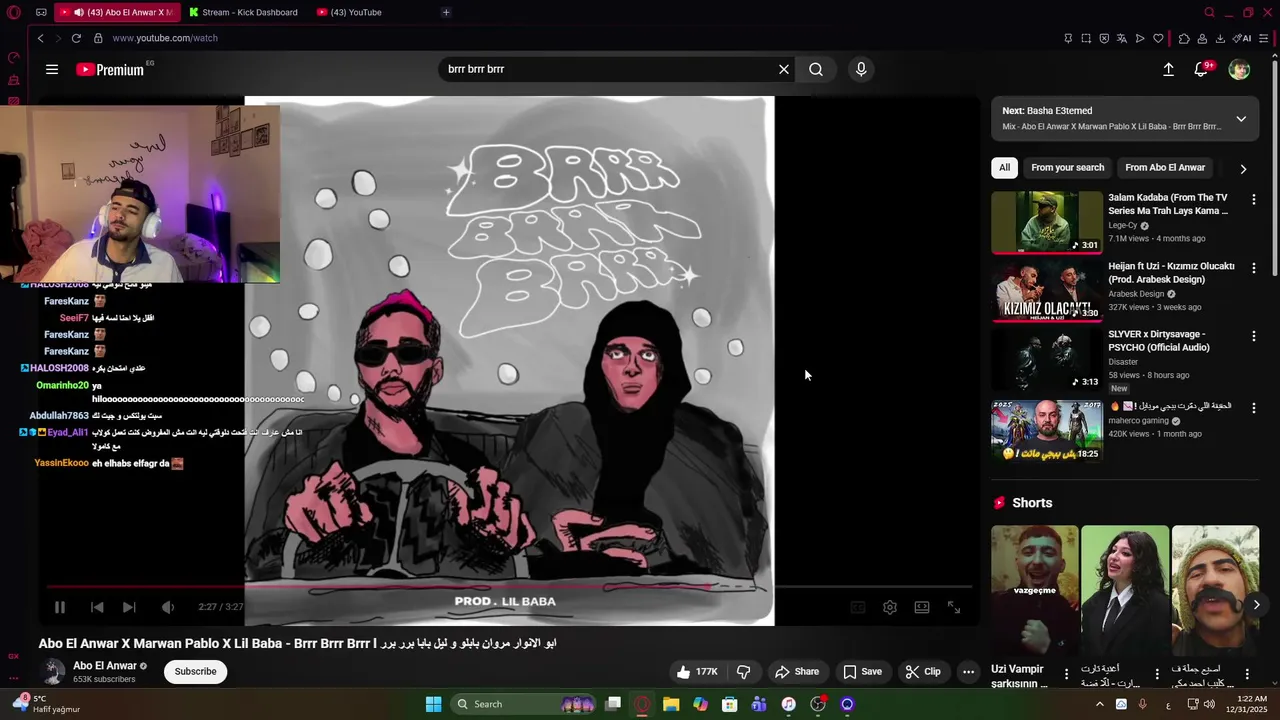Submit search with magnifier button
This screenshot has height=720, width=1280.
(x=816, y=69)
